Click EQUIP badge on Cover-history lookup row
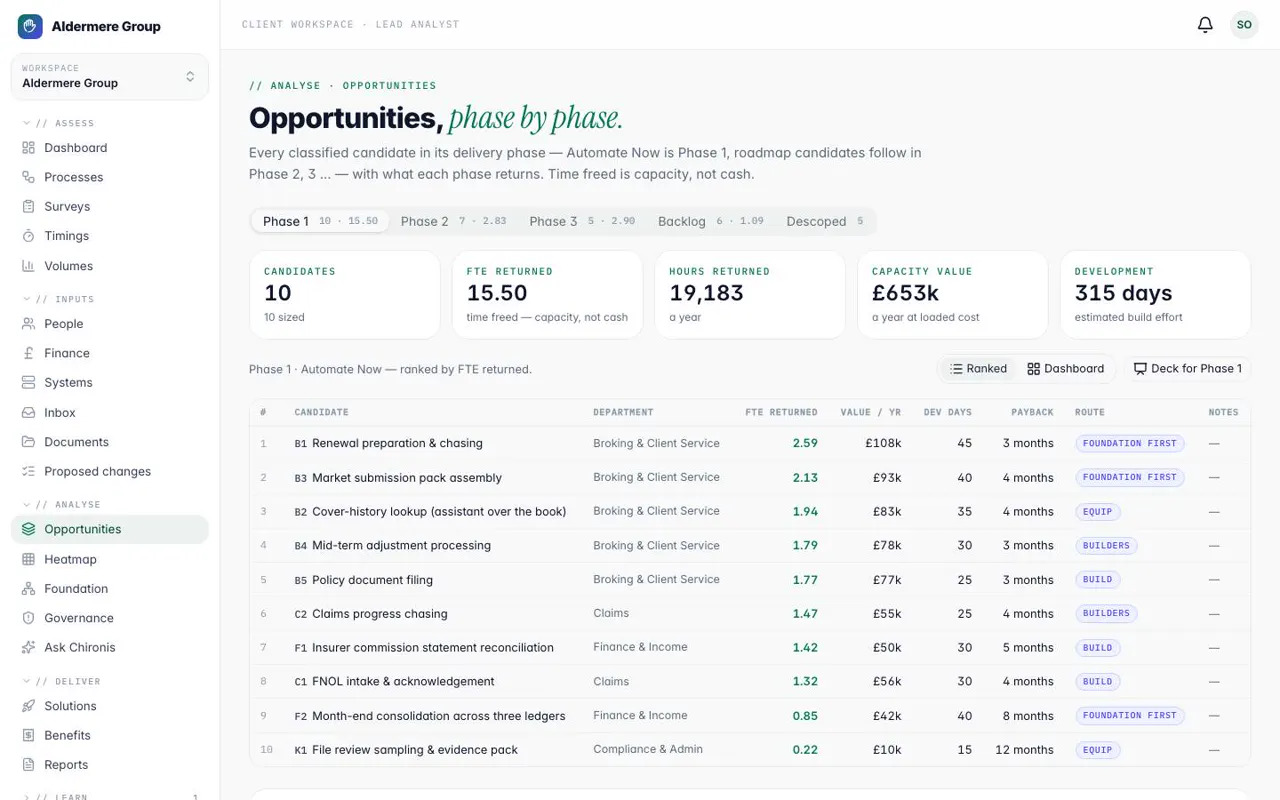1280x800 pixels. [x=1097, y=511]
